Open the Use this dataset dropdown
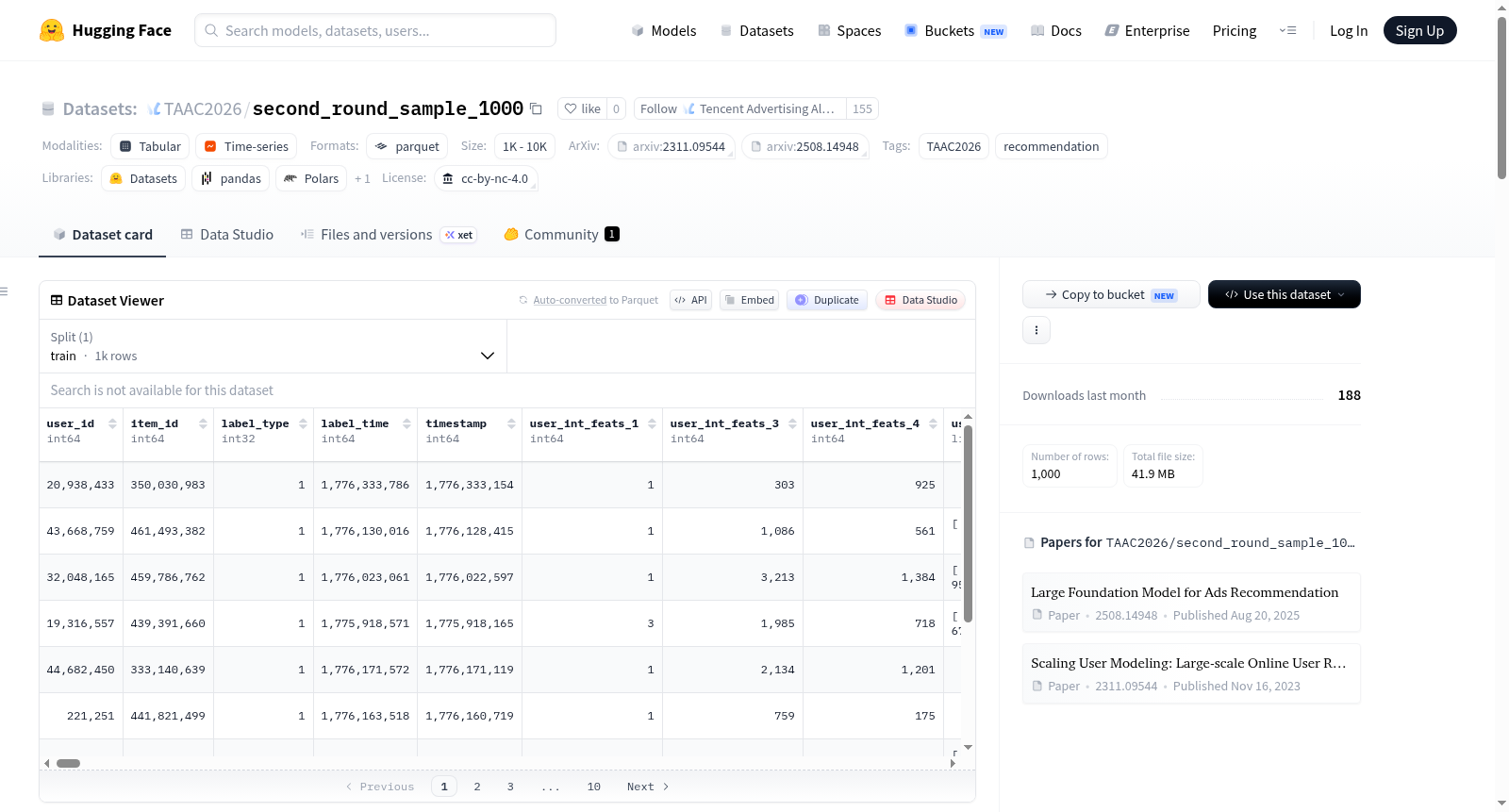This screenshot has height=812, width=1509. coord(1285,294)
